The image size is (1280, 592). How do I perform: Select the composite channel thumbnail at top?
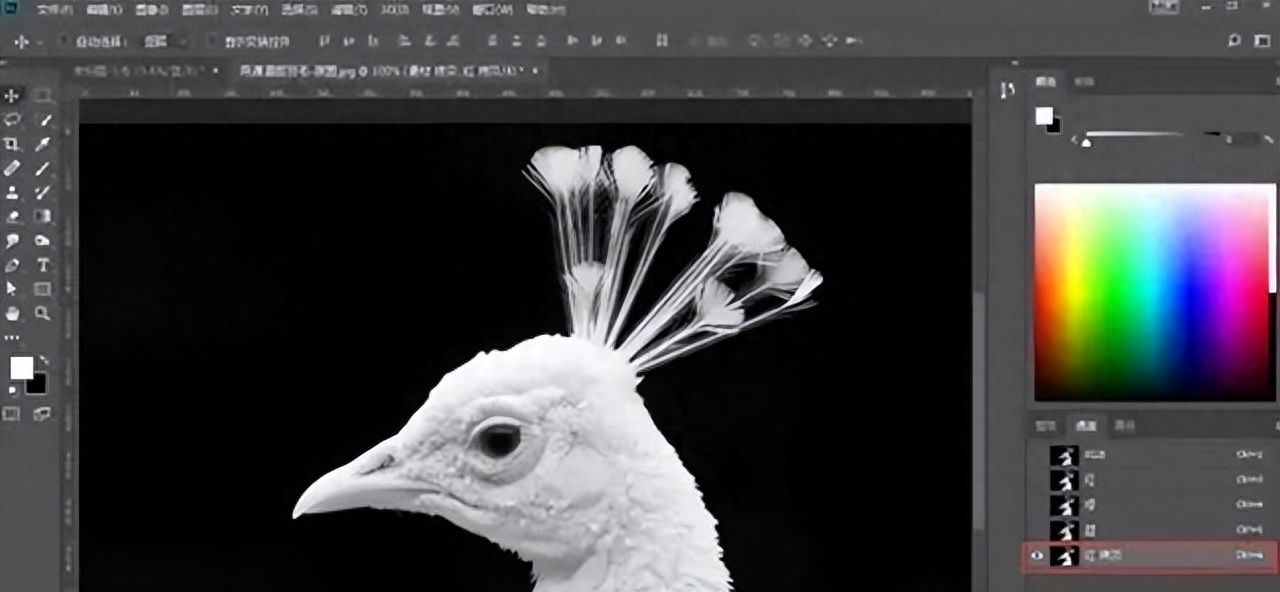click(x=1064, y=455)
